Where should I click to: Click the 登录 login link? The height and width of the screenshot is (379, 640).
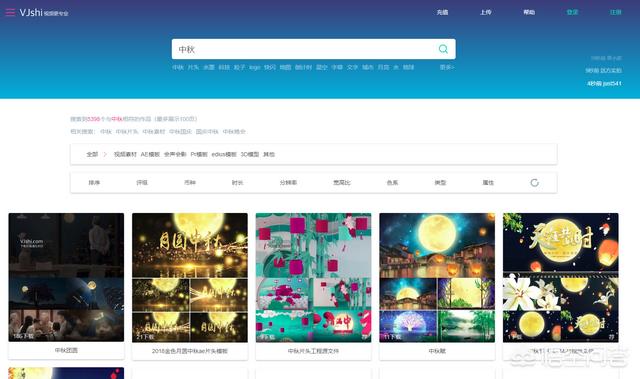[x=572, y=12]
